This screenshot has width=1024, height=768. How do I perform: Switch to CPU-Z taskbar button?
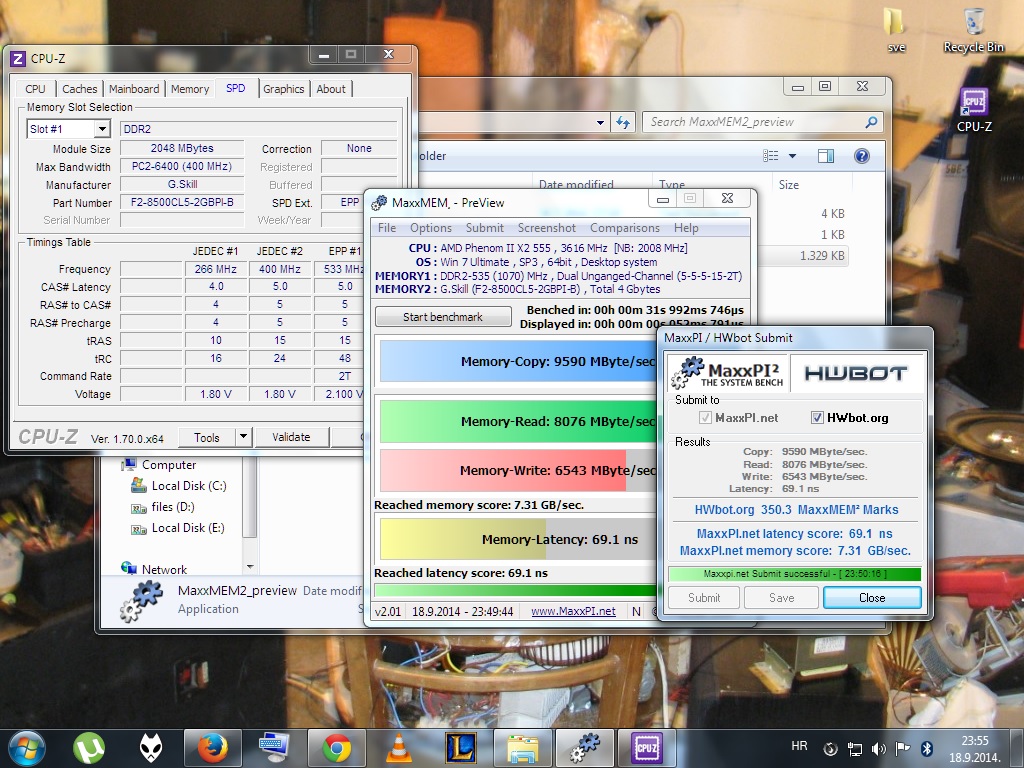pos(647,748)
